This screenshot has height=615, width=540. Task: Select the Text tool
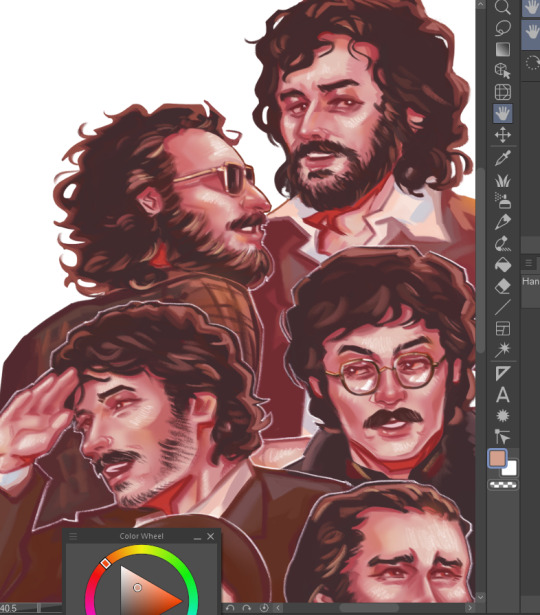pos(502,395)
